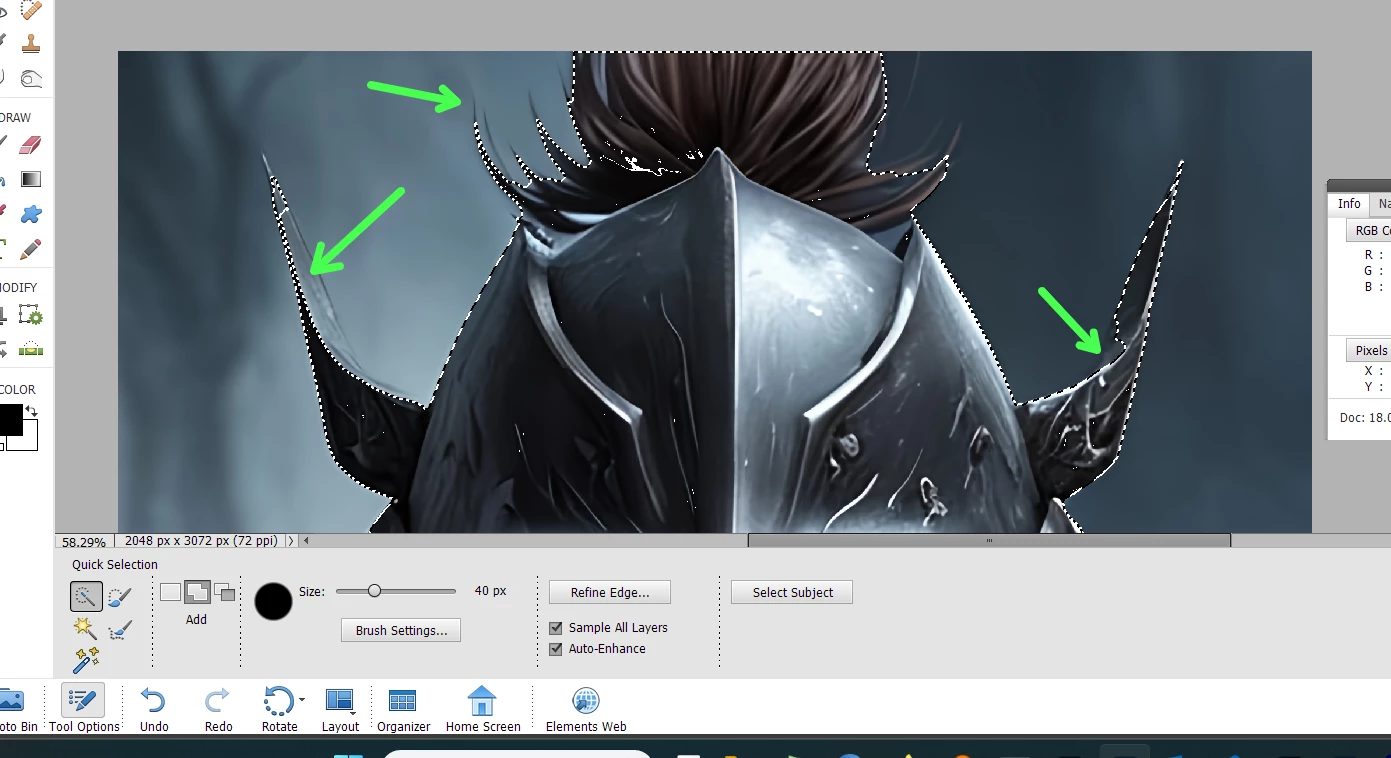1391x758 pixels.
Task: Set selection mode to Subtract from selection
Action: (x=225, y=592)
